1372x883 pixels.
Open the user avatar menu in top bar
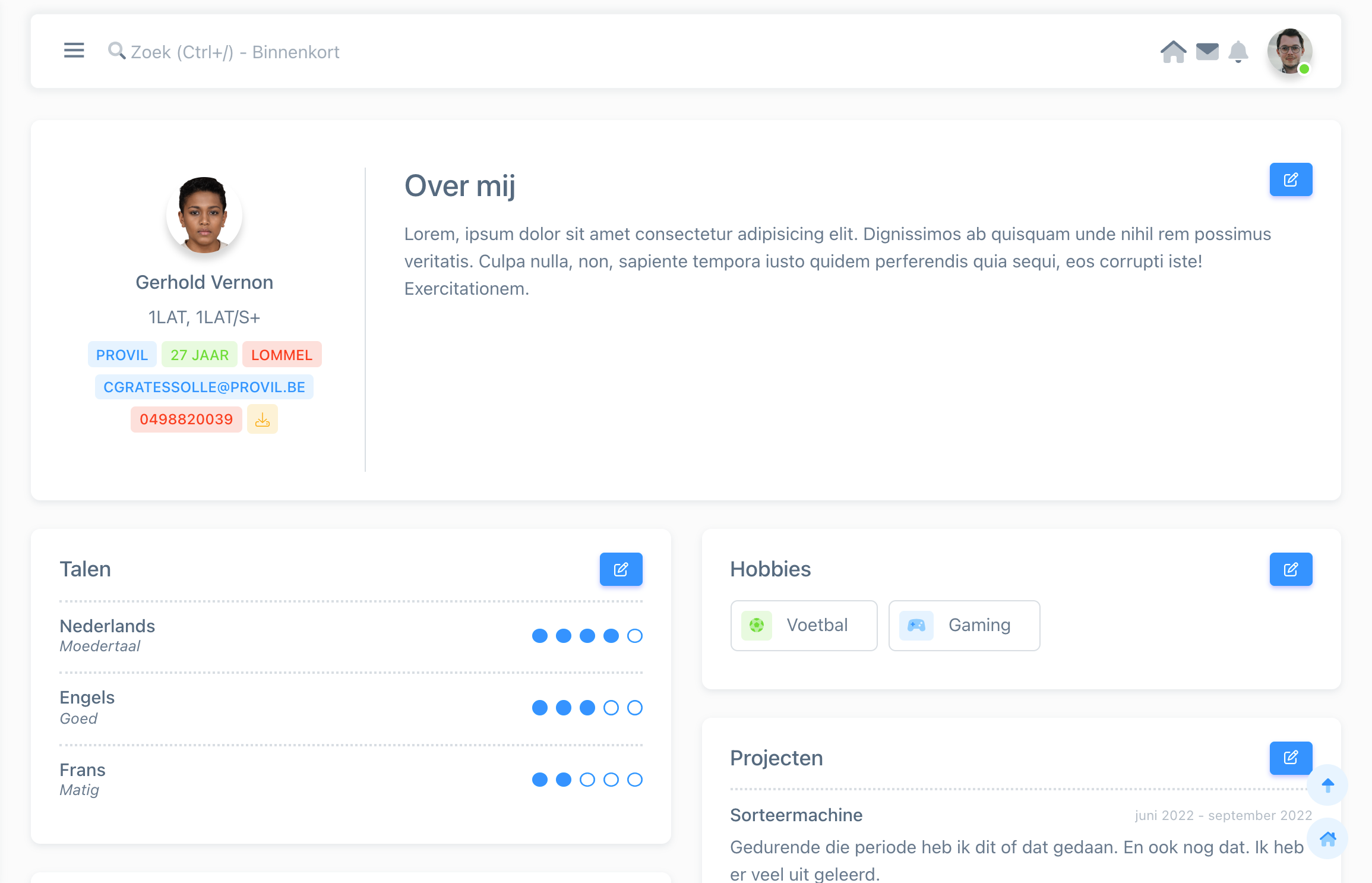point(1289,52)
